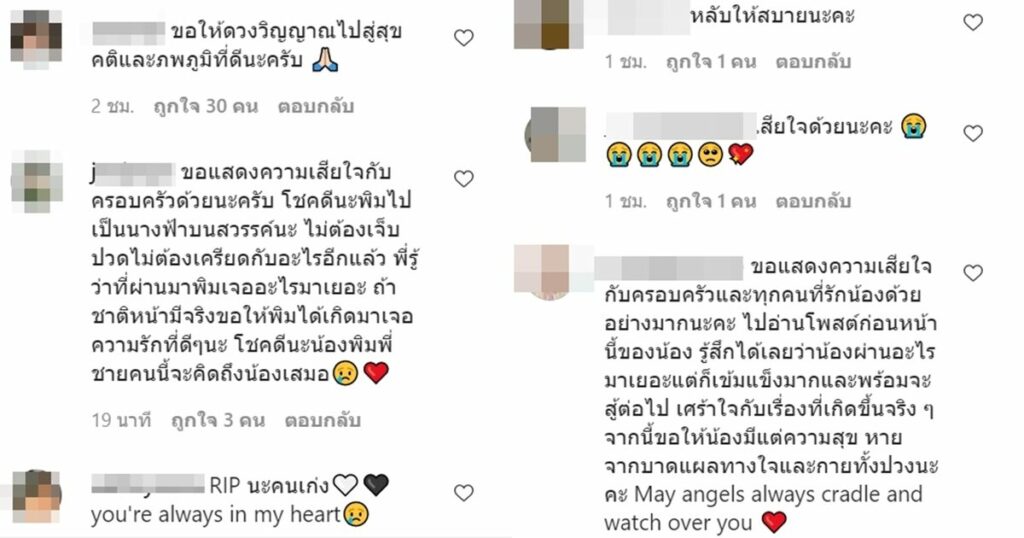Image resolution: width=1024 pixels, height=538 pixels.
Task: Like the หลับให้สบายนะคะ comment
Action: pyautogui.click(x=973, y=23)
